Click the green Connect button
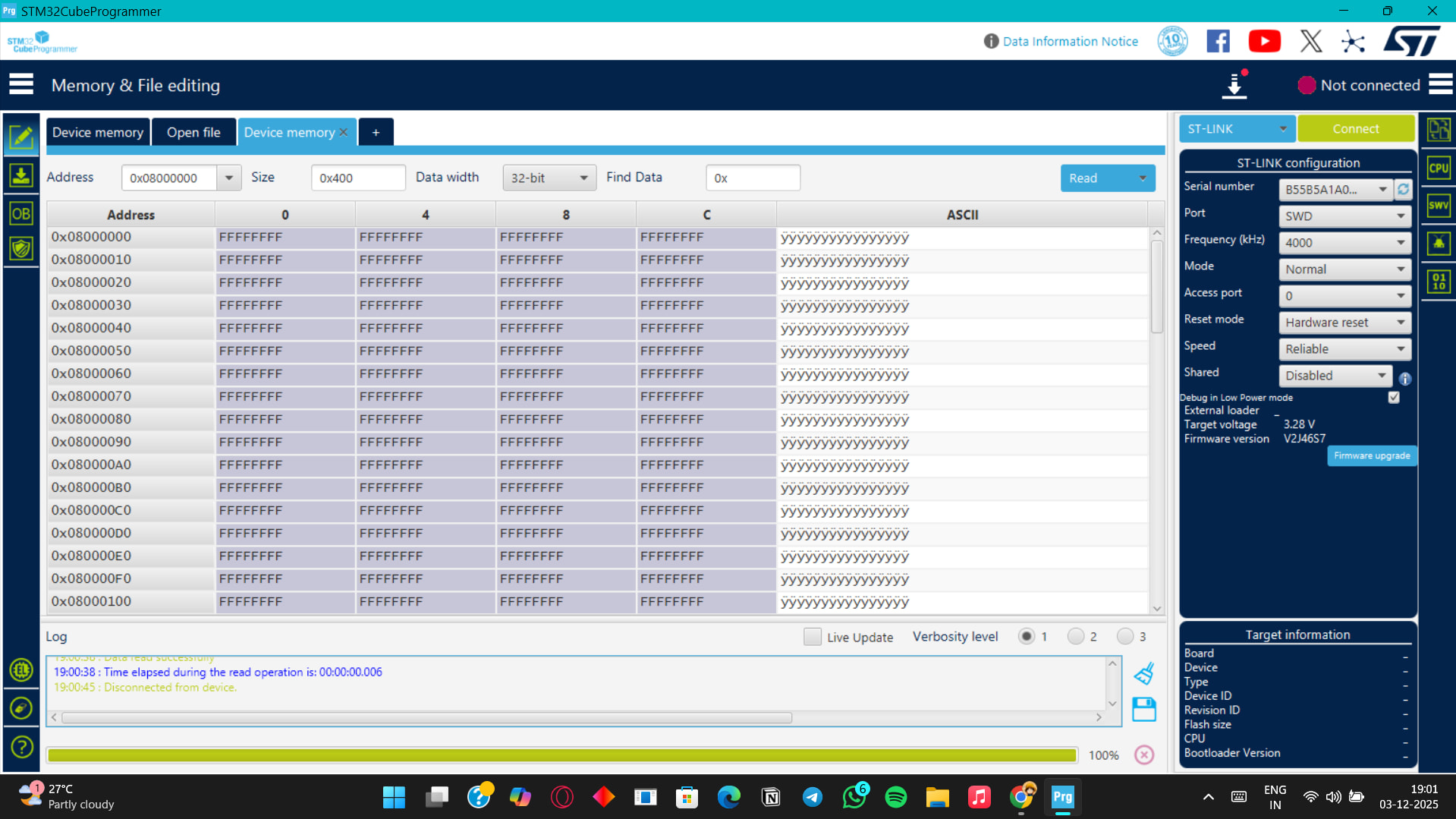The height and width of the screenshot is (819, 1456). click(x=1355, y=129)
